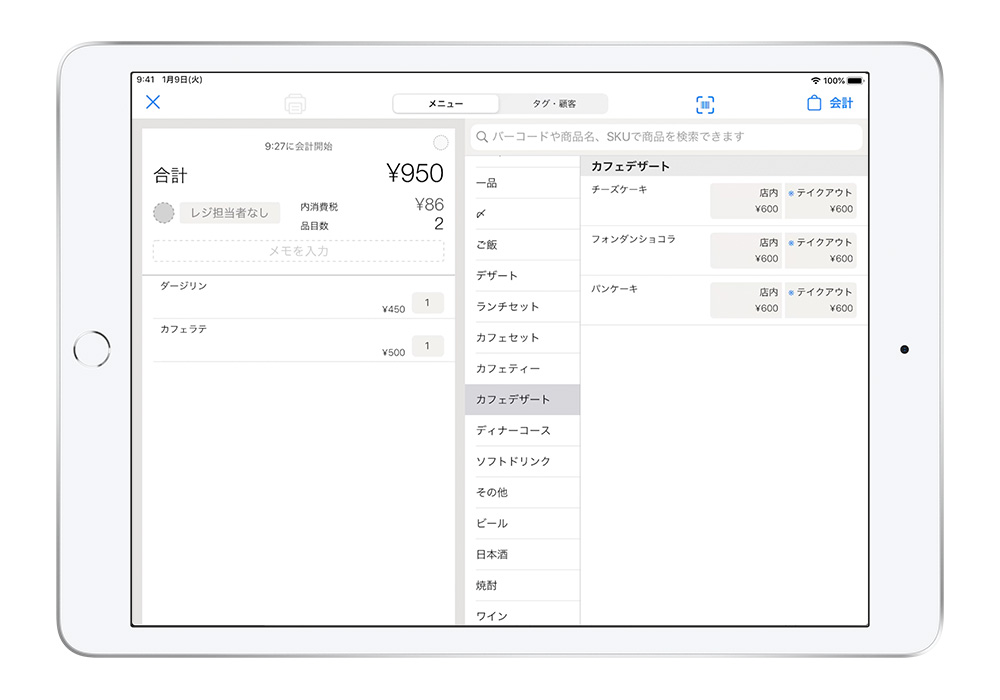1000x700 pixels.
Task: Click the ¥950 total amount
Action: tap(415, 173)
